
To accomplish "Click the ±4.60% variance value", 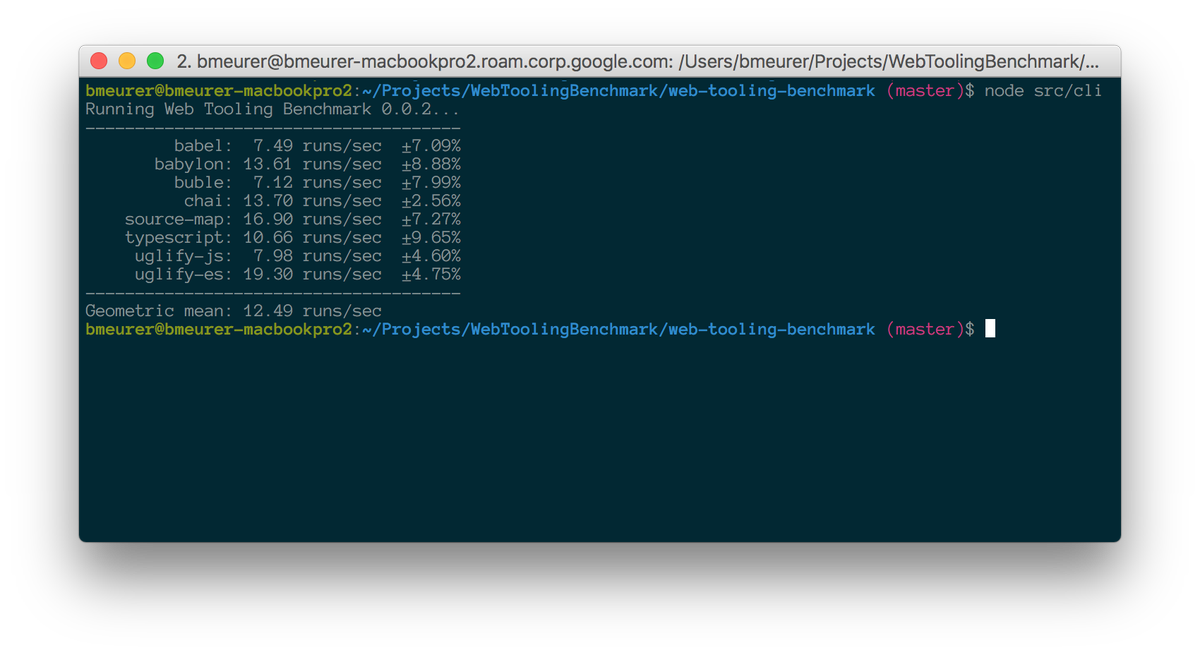I will (431, 256).
